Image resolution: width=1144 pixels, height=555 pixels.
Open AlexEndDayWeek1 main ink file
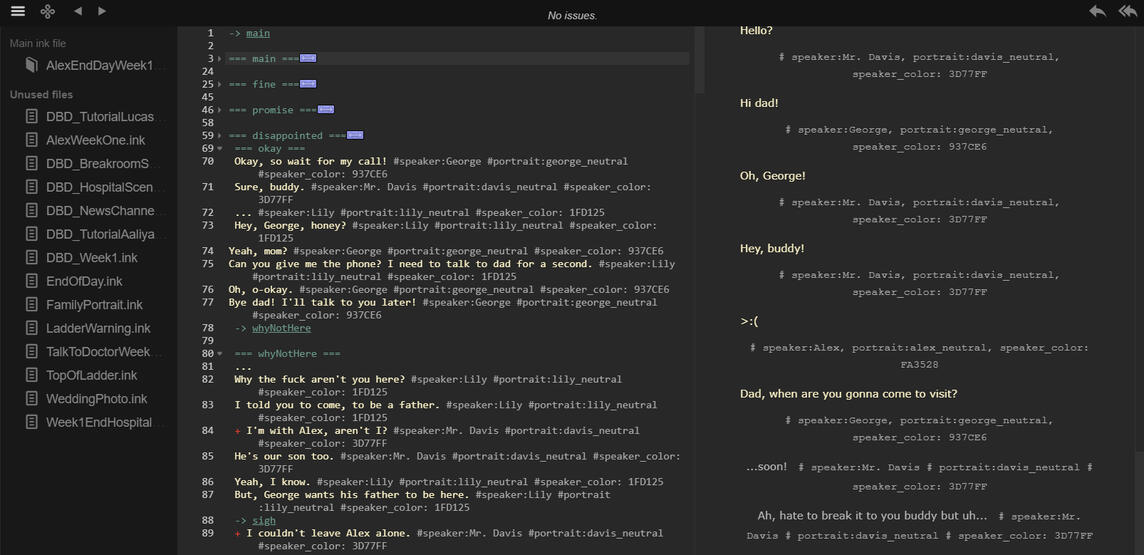click(x=100, y=66)
